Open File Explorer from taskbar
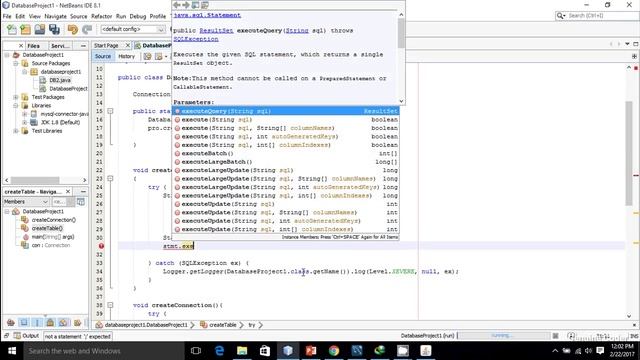This screenshot has width=640, height=360. tap(242, 351)
